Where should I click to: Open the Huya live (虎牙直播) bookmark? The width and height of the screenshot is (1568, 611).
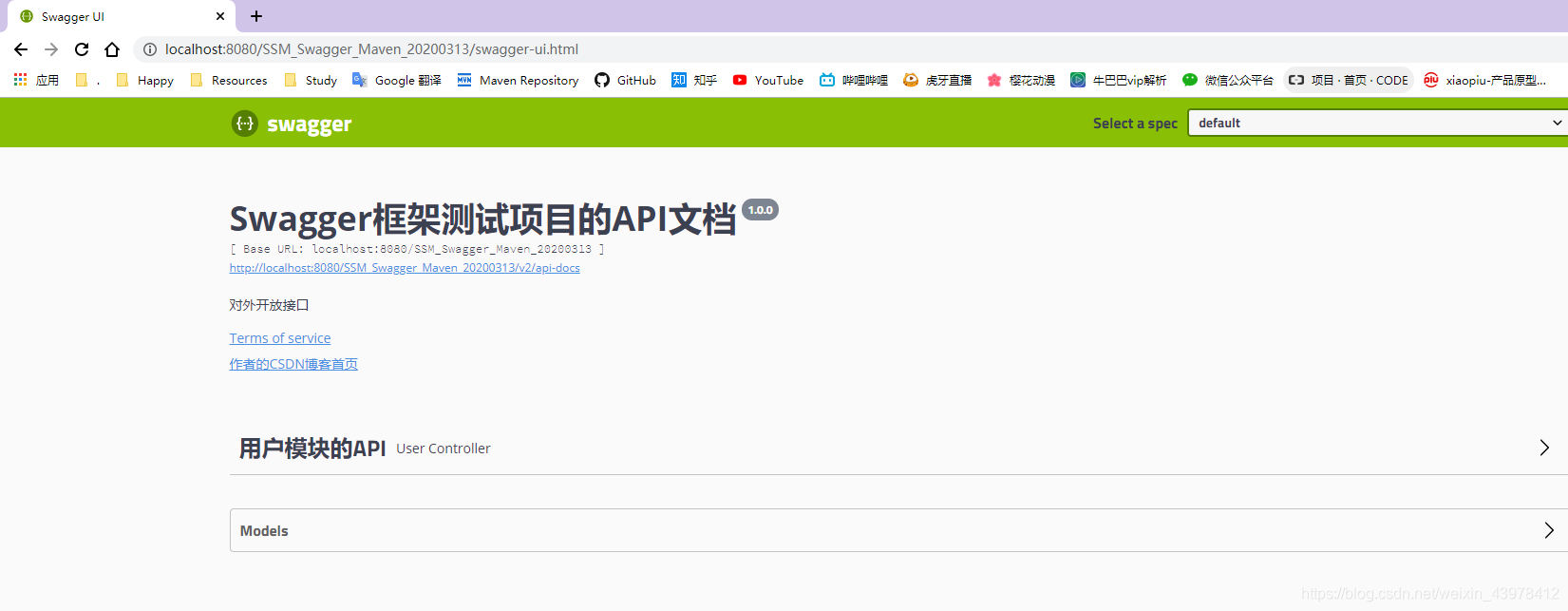(x=937, y=80)
